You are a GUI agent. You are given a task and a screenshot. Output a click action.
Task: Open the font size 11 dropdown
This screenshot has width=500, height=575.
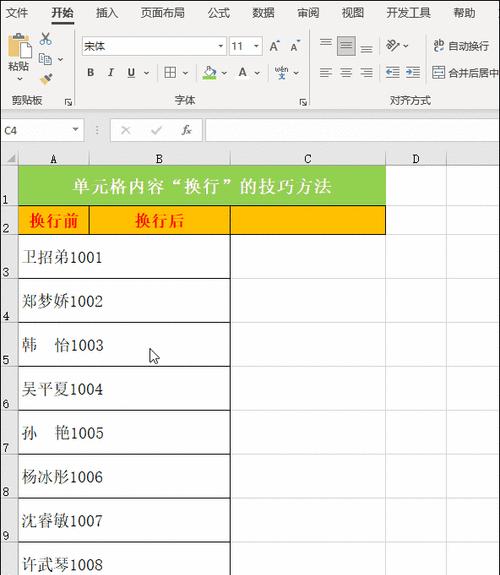[x=256, y=46]
